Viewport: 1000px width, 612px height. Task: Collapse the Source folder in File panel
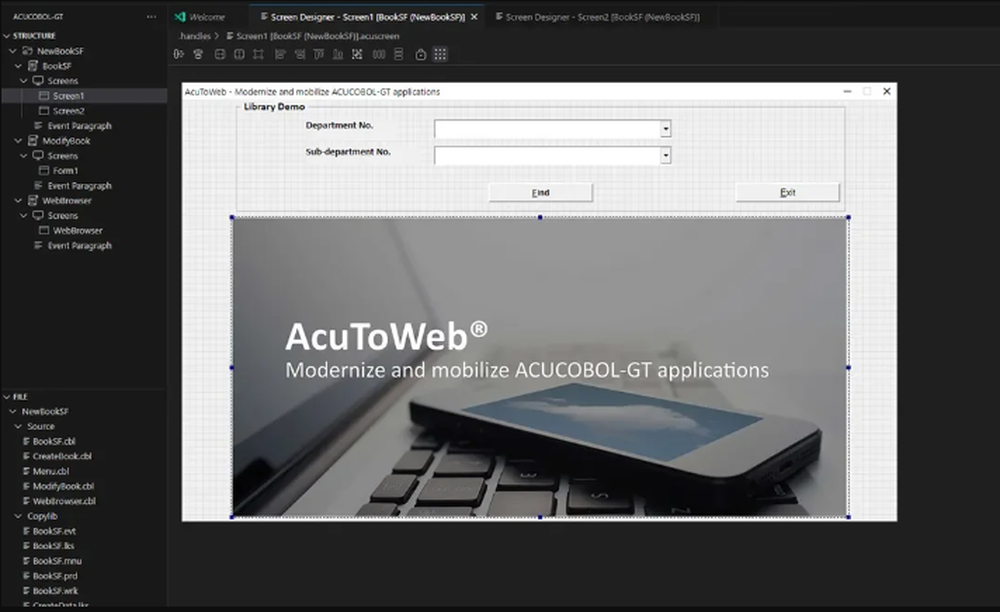[x=18, y=426]
